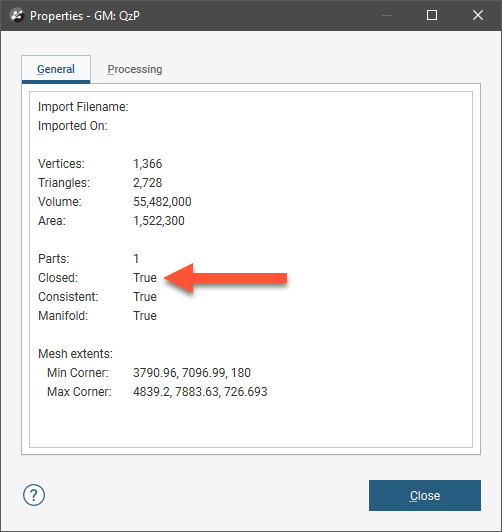
Task: Click the Max Corner coordinates text
Action: point(200,392)
